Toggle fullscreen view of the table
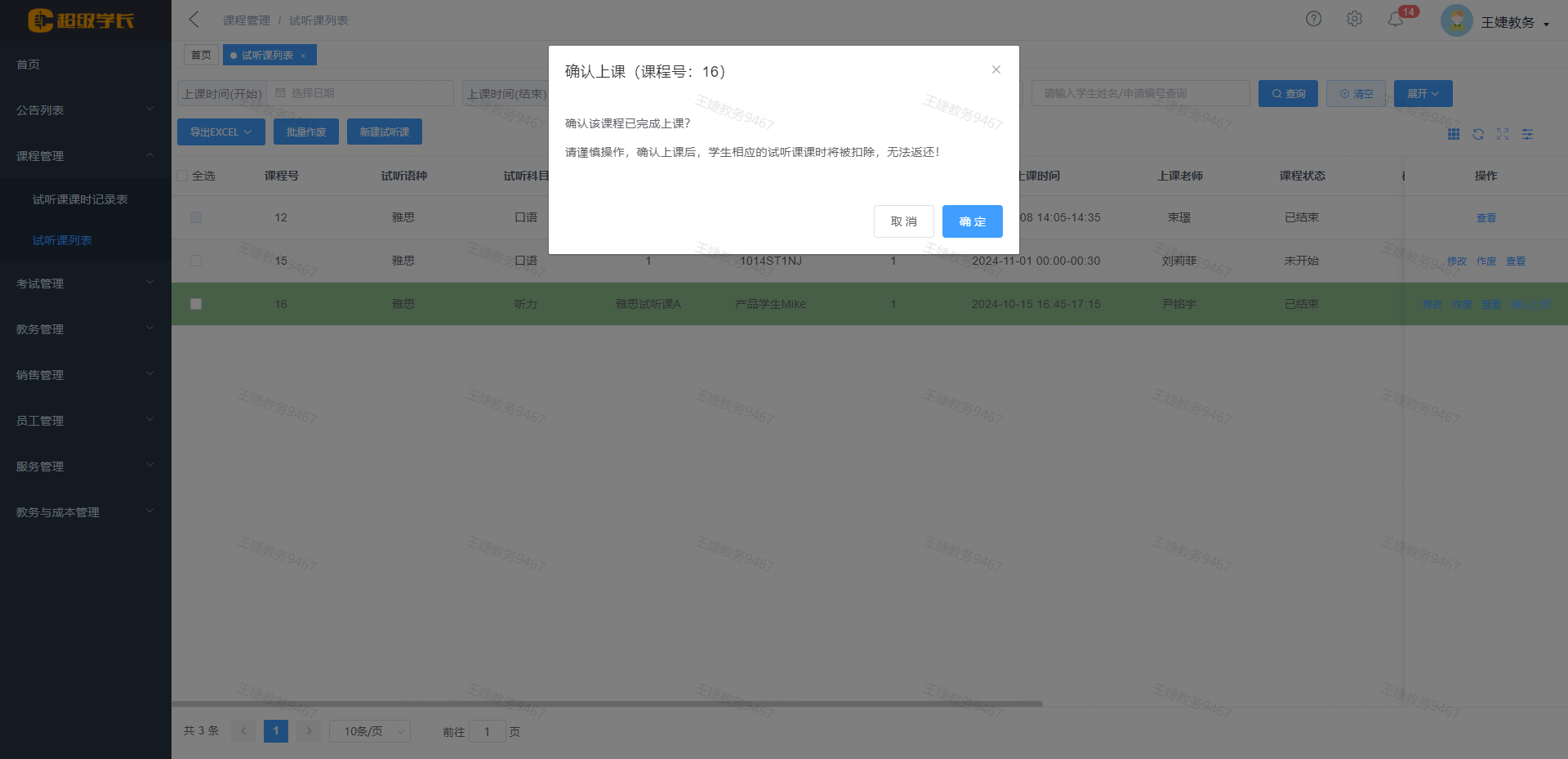This screenshot has height=759, width=1568. coord(1503,134)
